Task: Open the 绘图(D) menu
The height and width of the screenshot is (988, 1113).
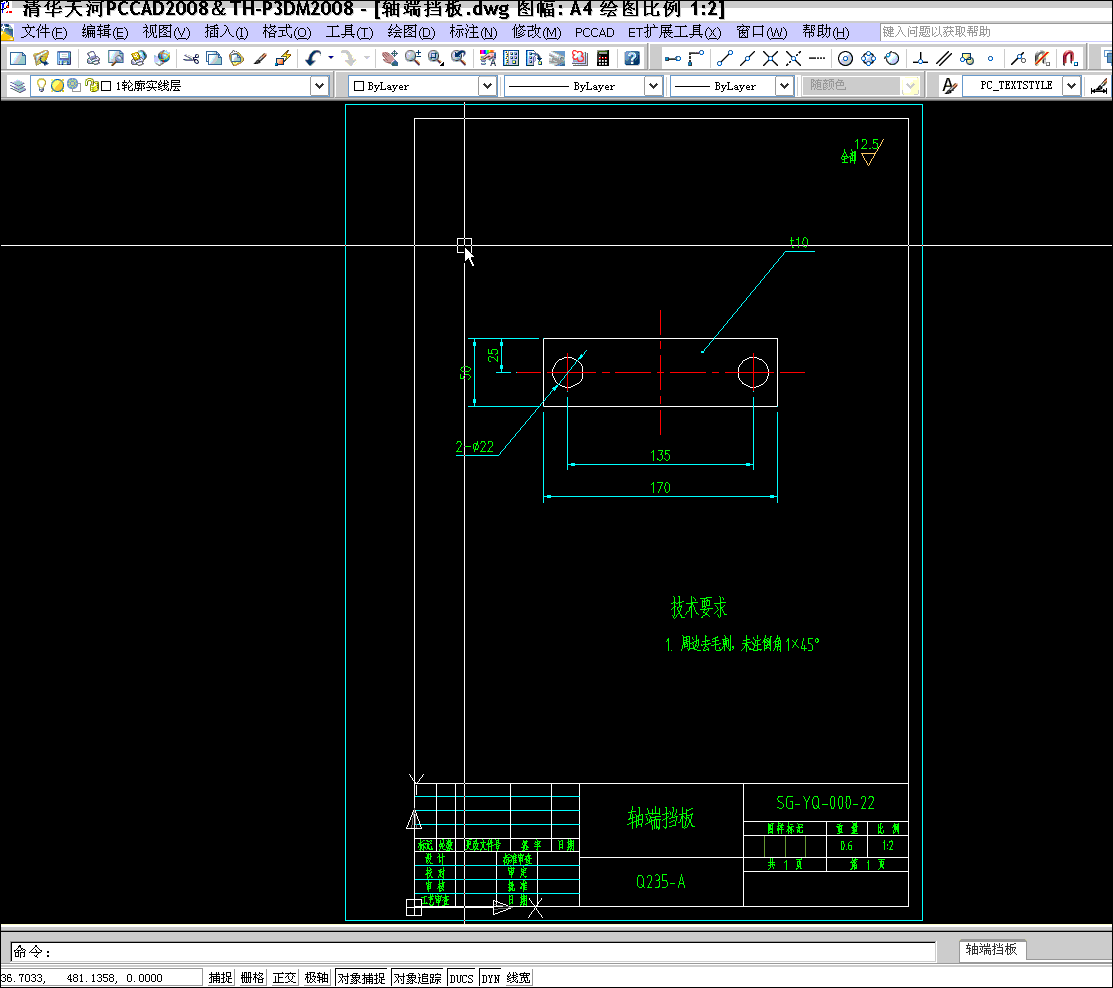Action: (x=411, y=32)
